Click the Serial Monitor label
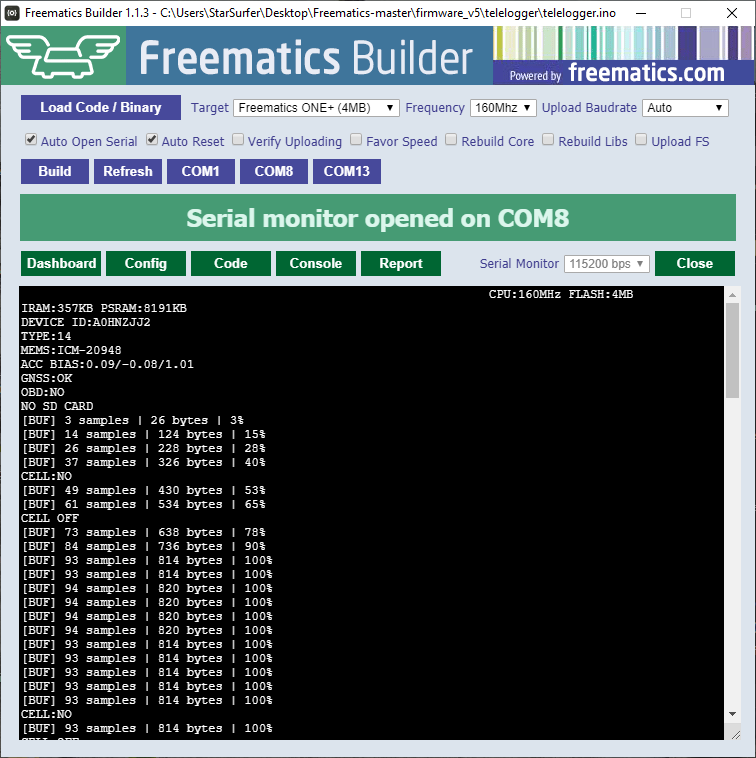 click(519, 264)
